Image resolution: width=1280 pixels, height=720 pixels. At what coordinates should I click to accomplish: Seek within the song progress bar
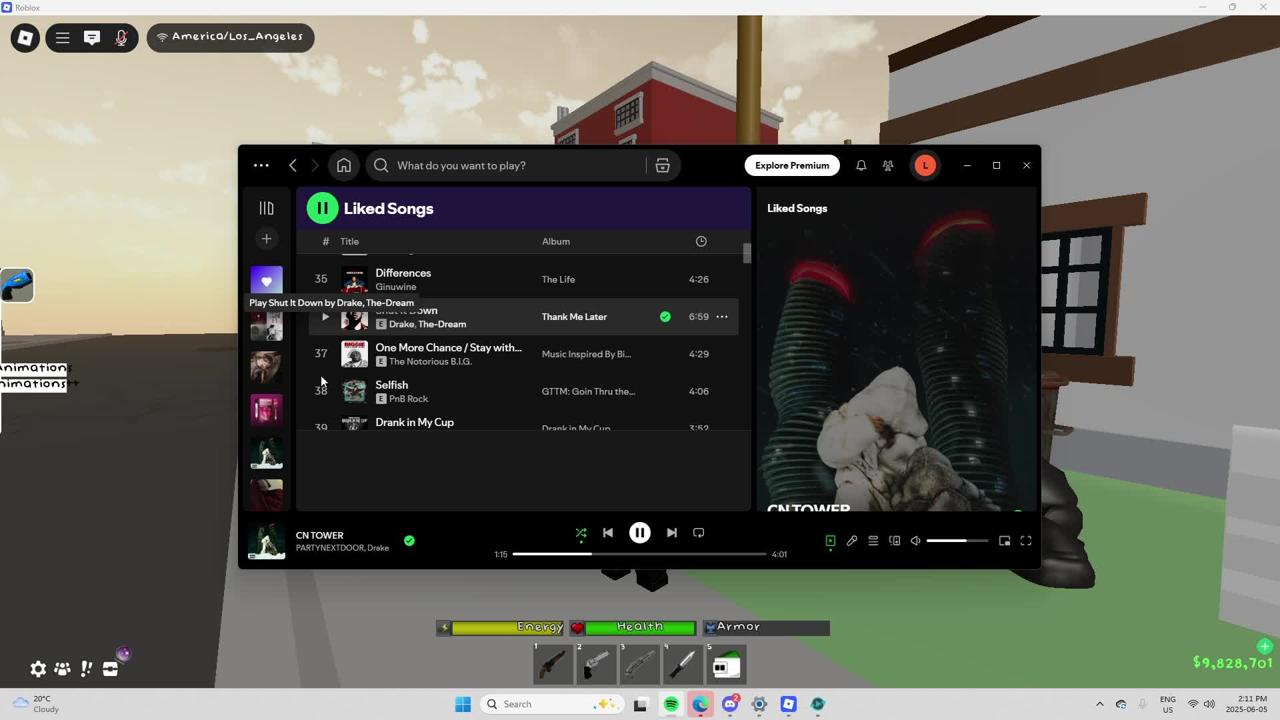[x=640, y=554]
